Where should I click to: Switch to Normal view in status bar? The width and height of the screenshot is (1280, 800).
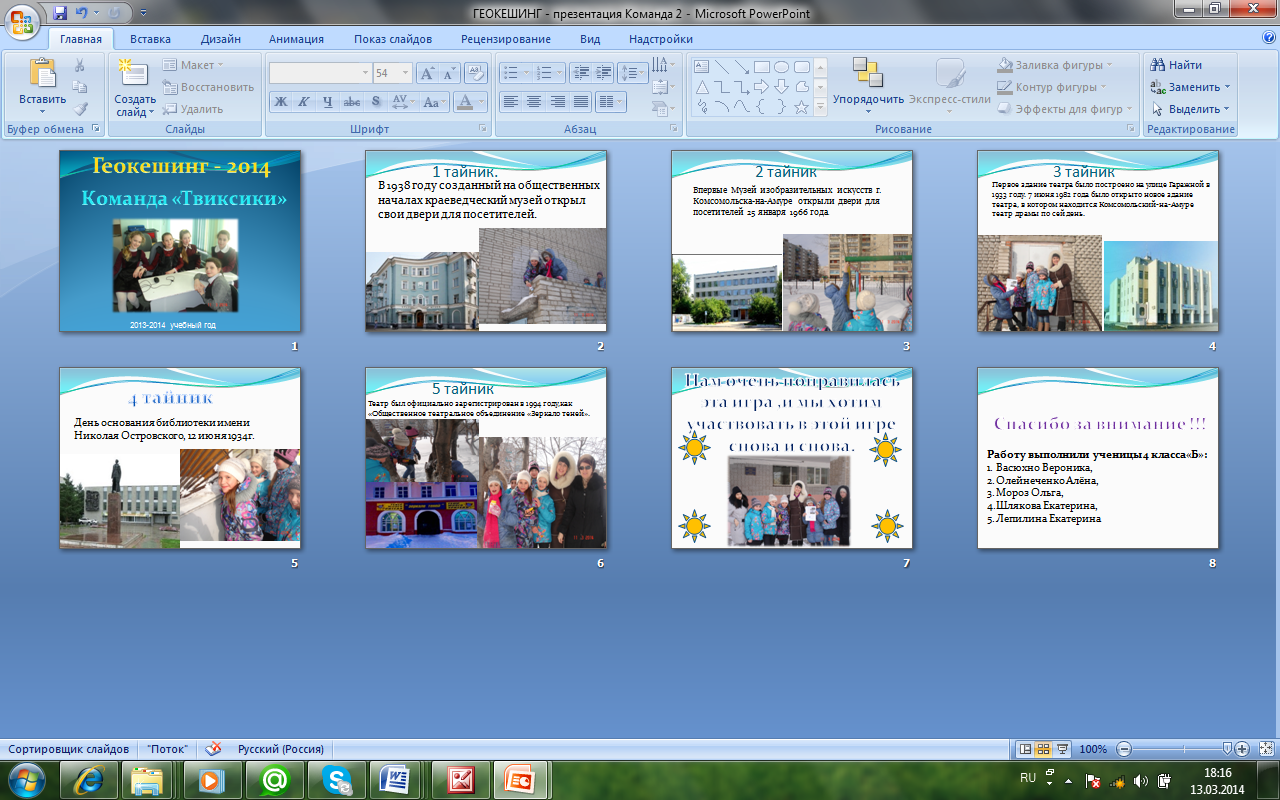(x=1025, y=749)
